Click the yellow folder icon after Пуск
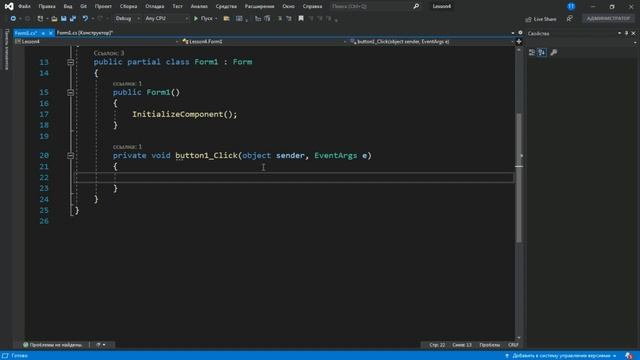Viewport: 640px width, 360px height. [x=226, y=18]
